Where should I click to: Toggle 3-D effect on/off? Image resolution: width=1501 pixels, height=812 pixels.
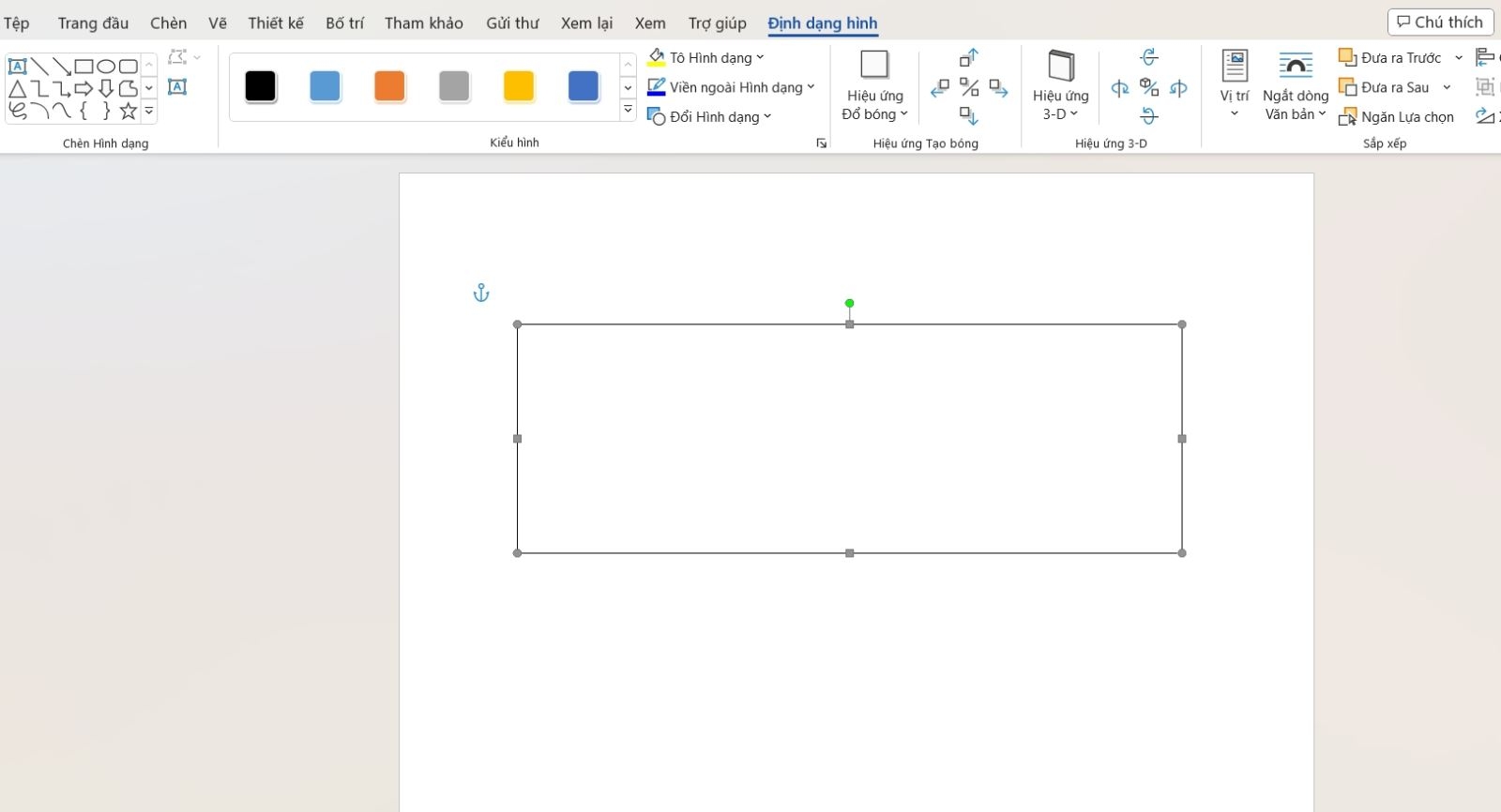click(x=1149, y=88)
